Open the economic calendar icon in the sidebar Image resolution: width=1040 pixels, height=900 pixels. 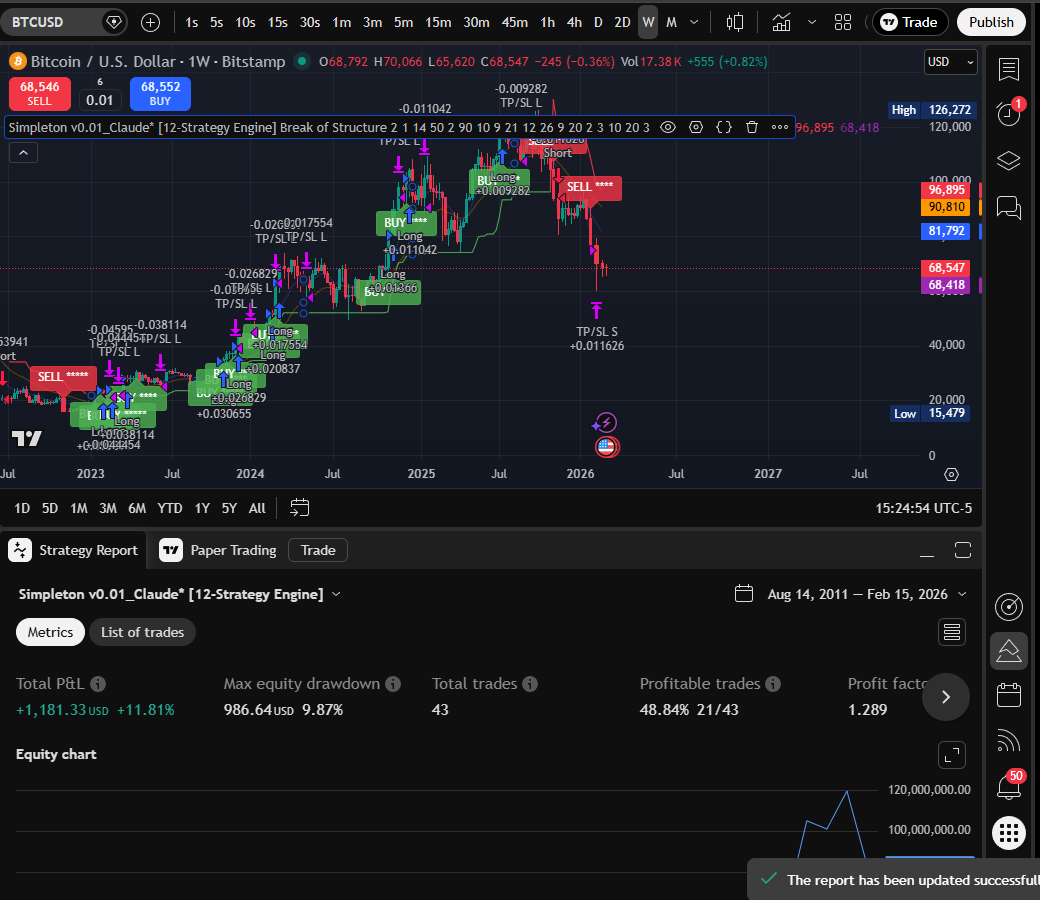click(x=1008, y=694)
